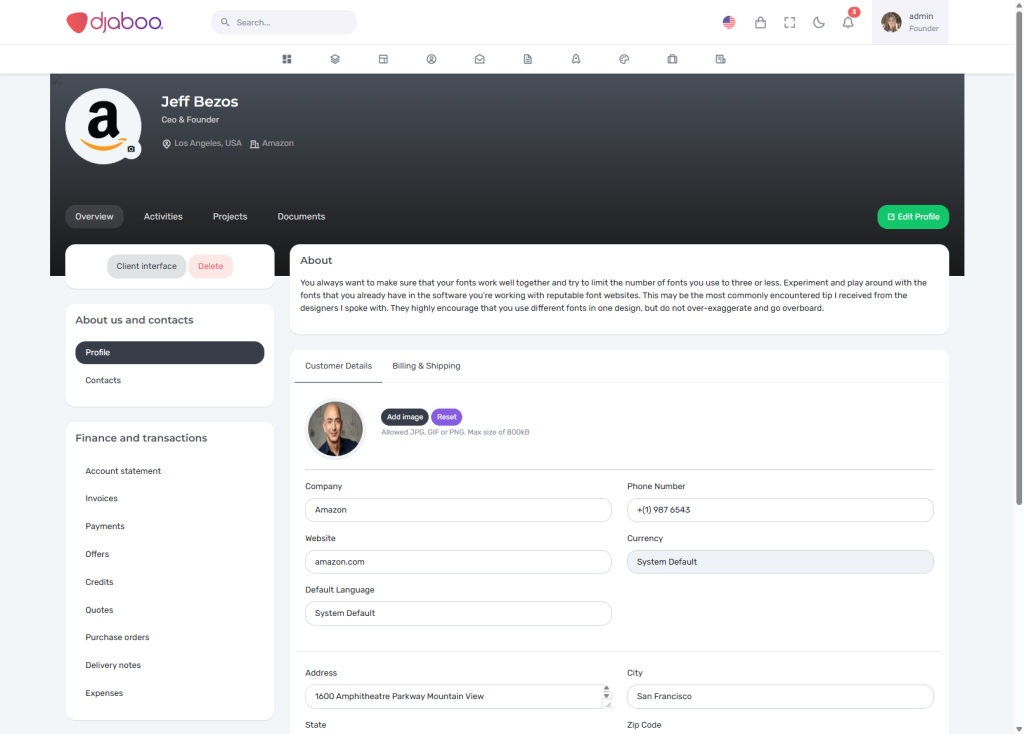
Task: Click the green Edit Profile button
Action: tap(912, 217)
